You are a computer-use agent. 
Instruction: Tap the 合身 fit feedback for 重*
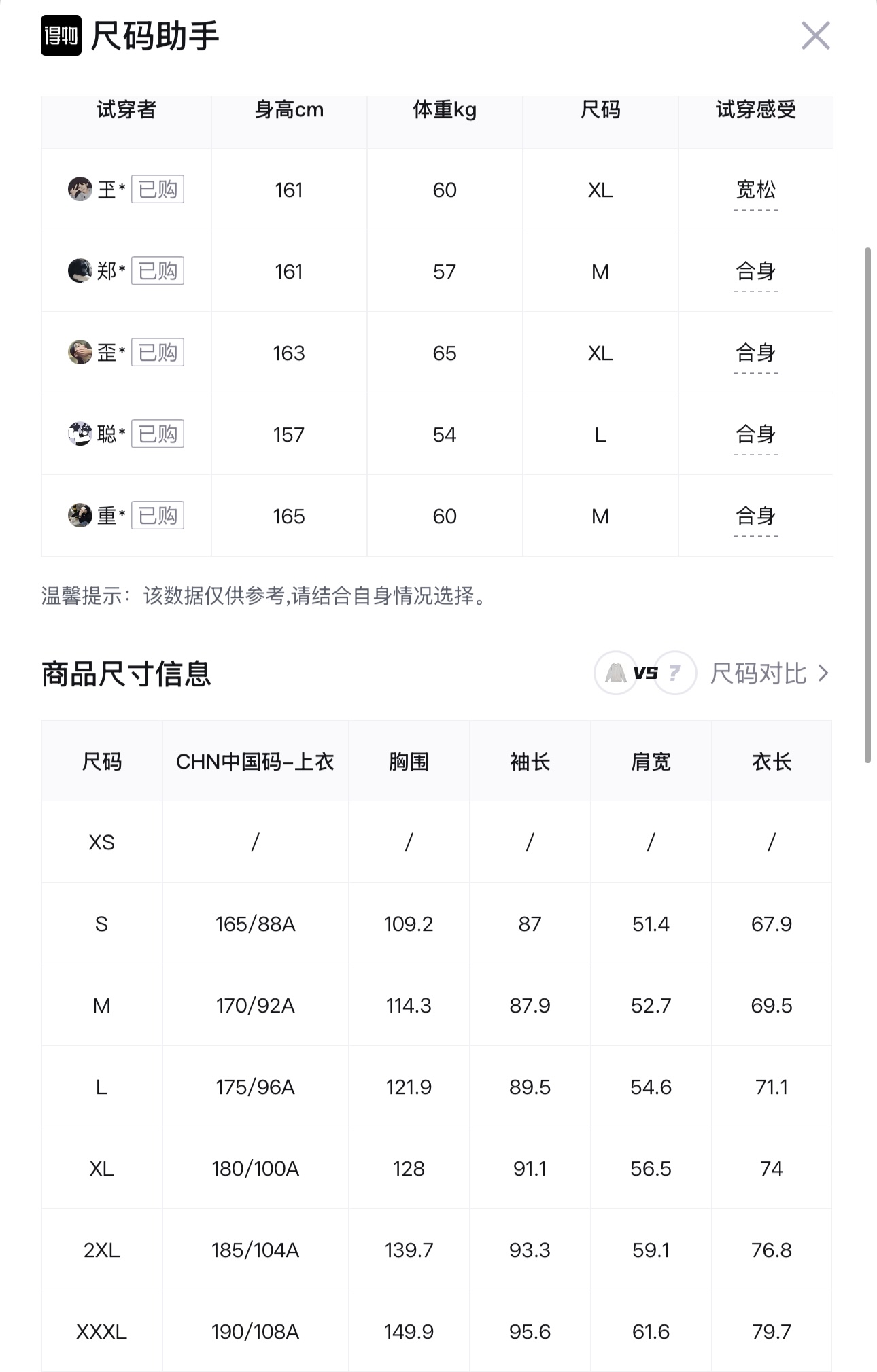pyautogui.click(x=756, y=516)
